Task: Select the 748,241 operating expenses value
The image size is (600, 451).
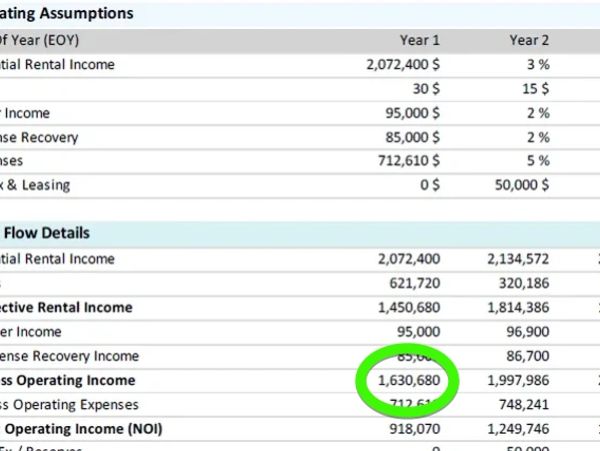Action: tap(524, 405)
